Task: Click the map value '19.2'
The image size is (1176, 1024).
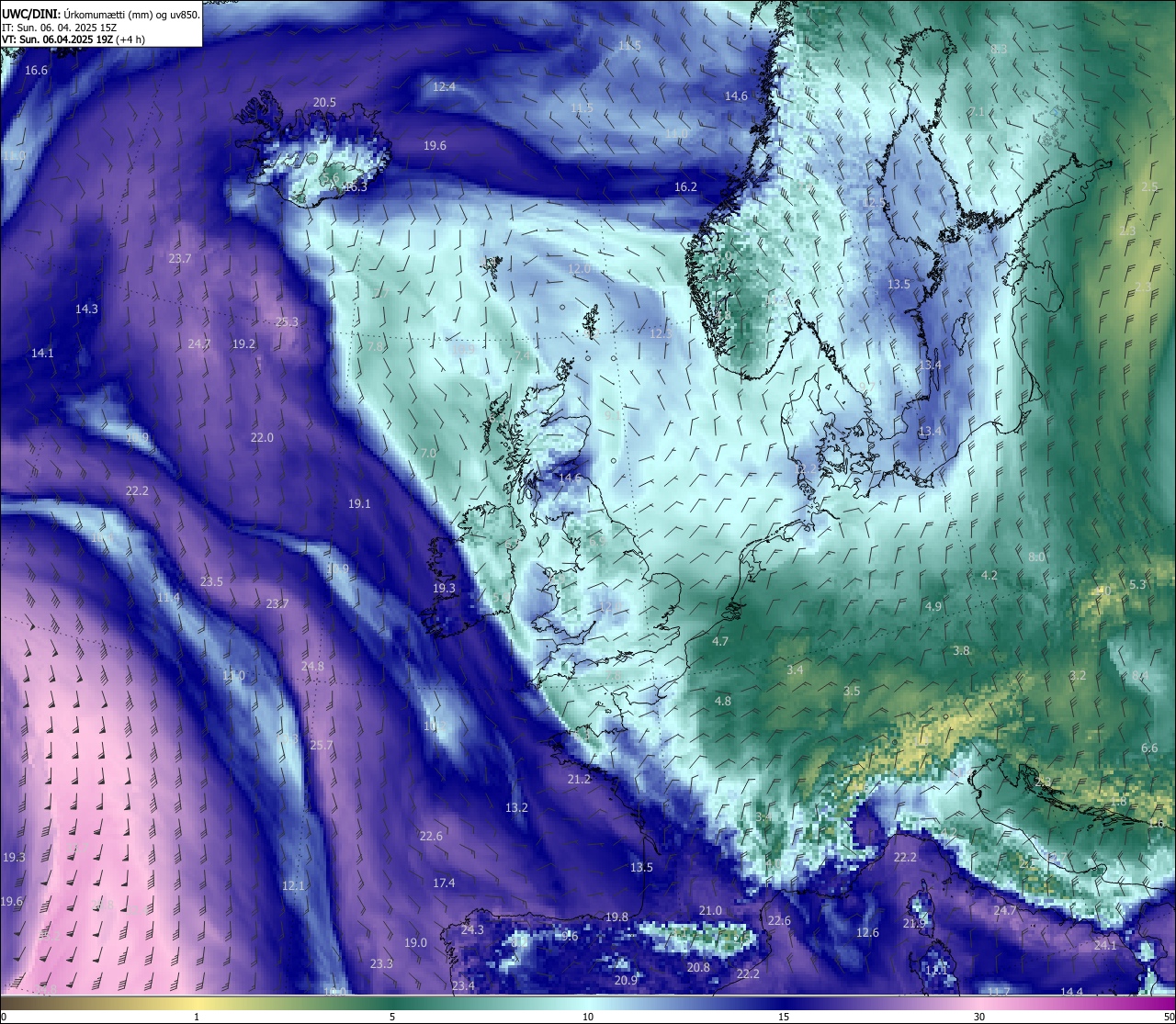Action: (x=243, y=343)
